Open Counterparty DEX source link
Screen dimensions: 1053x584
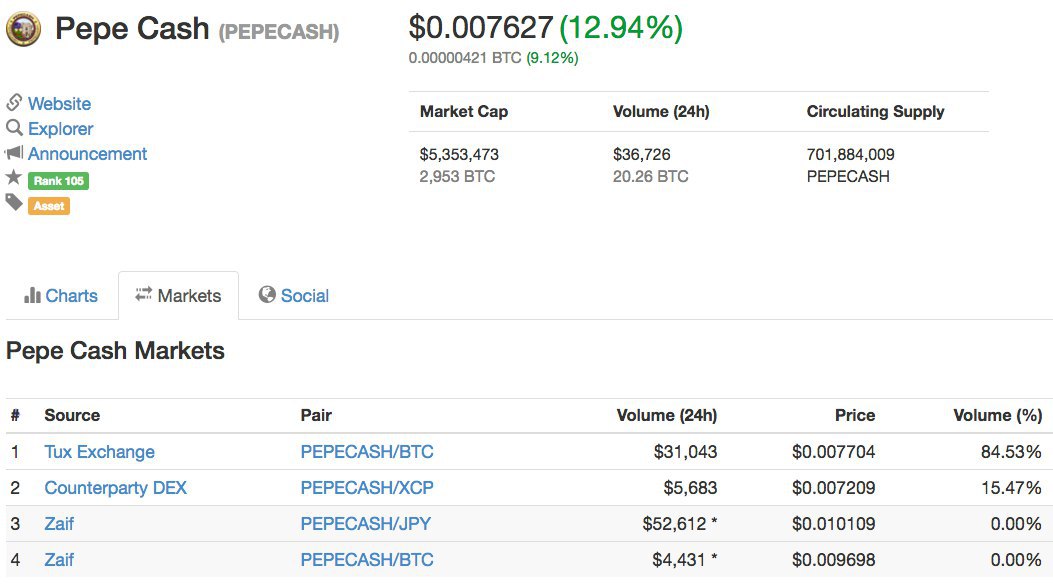click(x=116, y=488)
